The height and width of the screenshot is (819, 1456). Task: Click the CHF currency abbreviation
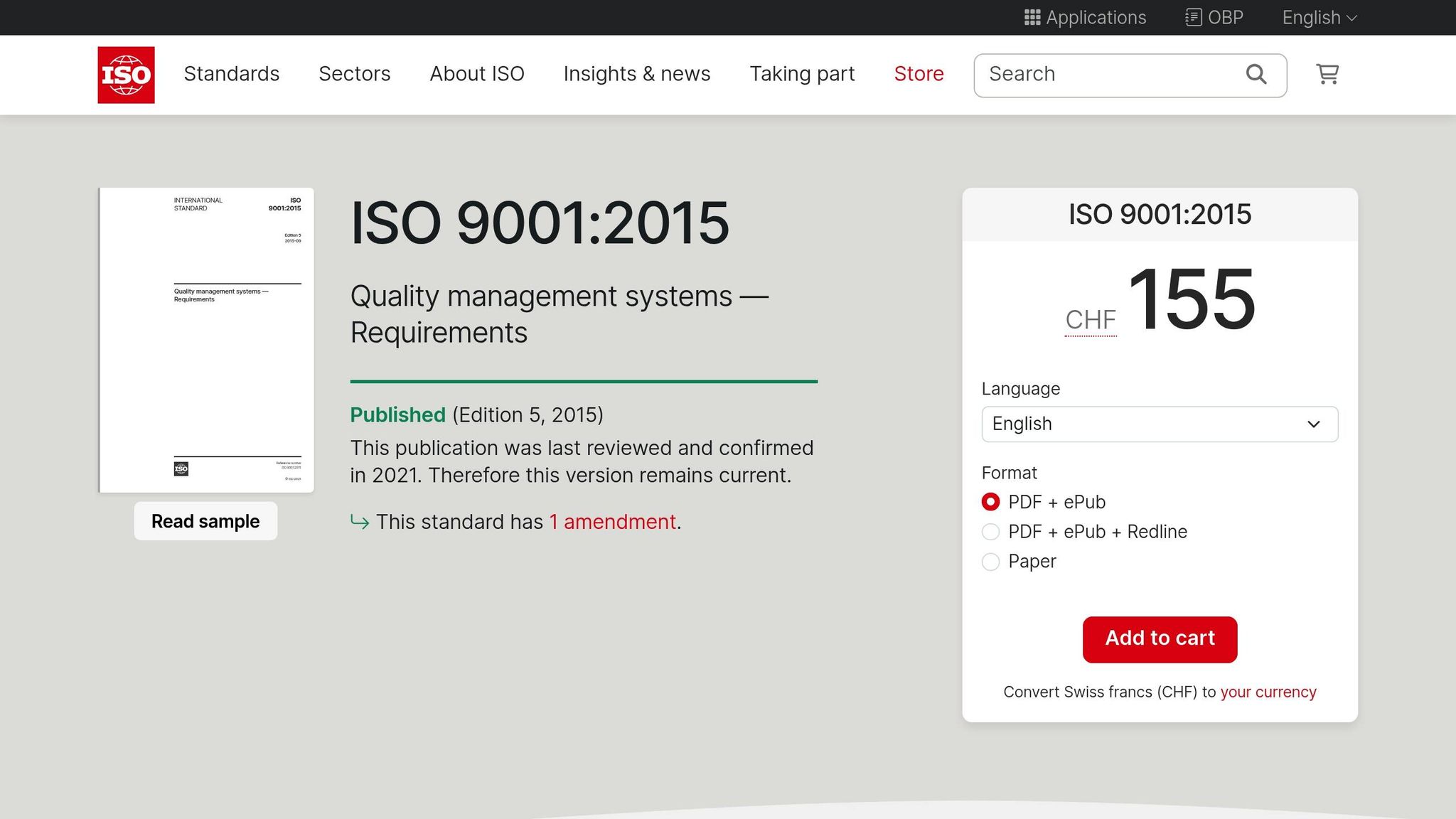(x=1091, y=320)
